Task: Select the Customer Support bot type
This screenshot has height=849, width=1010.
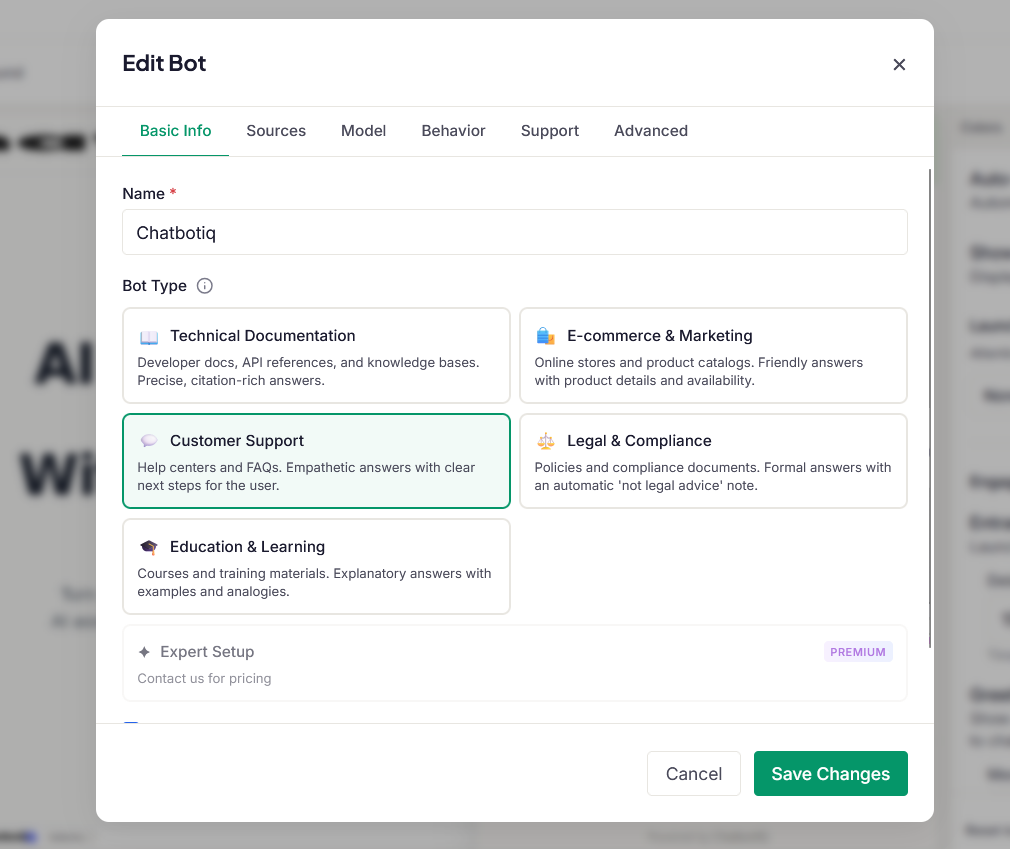Action: 316,461
